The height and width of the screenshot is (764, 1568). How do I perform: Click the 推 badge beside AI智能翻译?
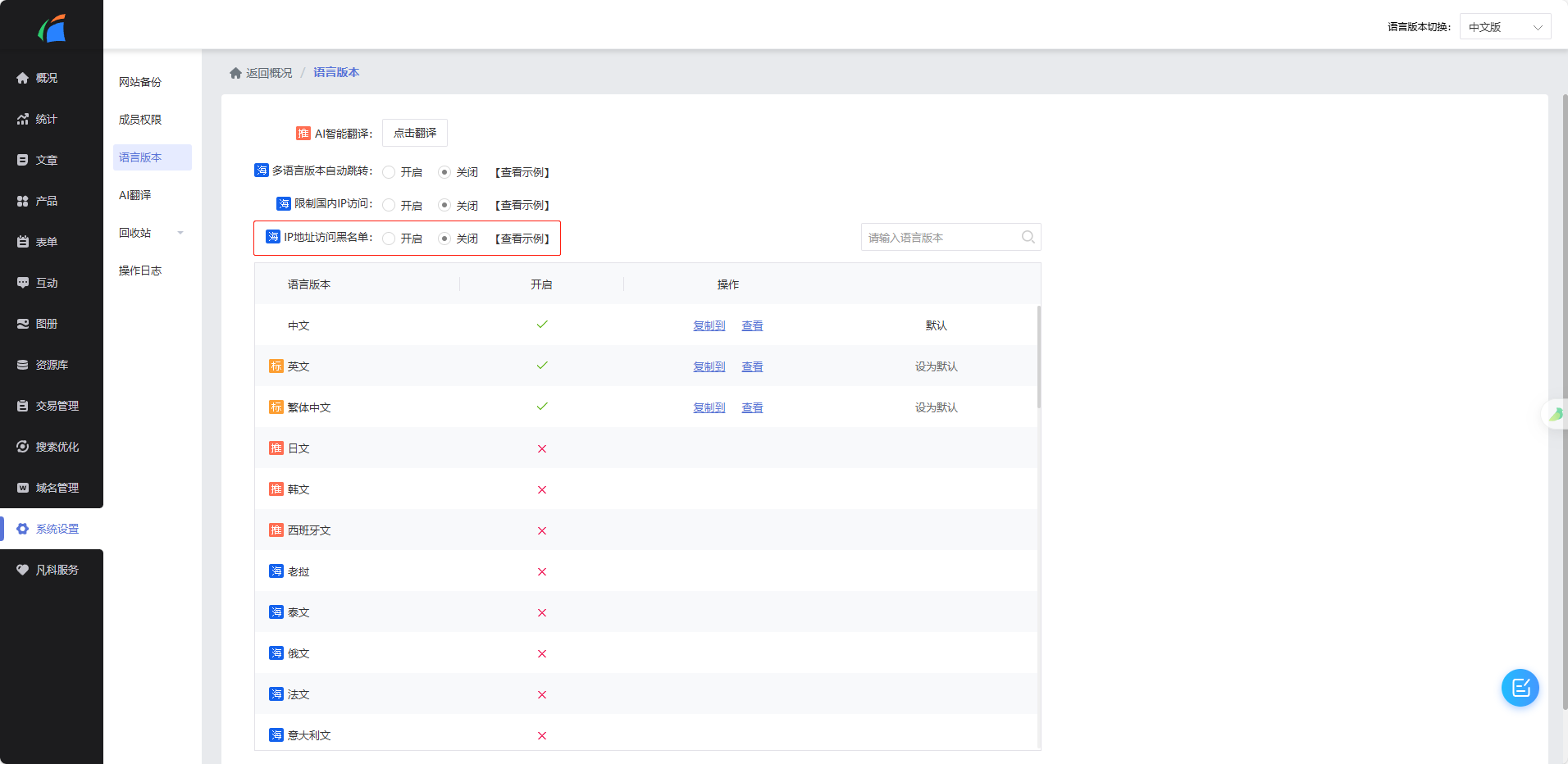coord(303,133)
